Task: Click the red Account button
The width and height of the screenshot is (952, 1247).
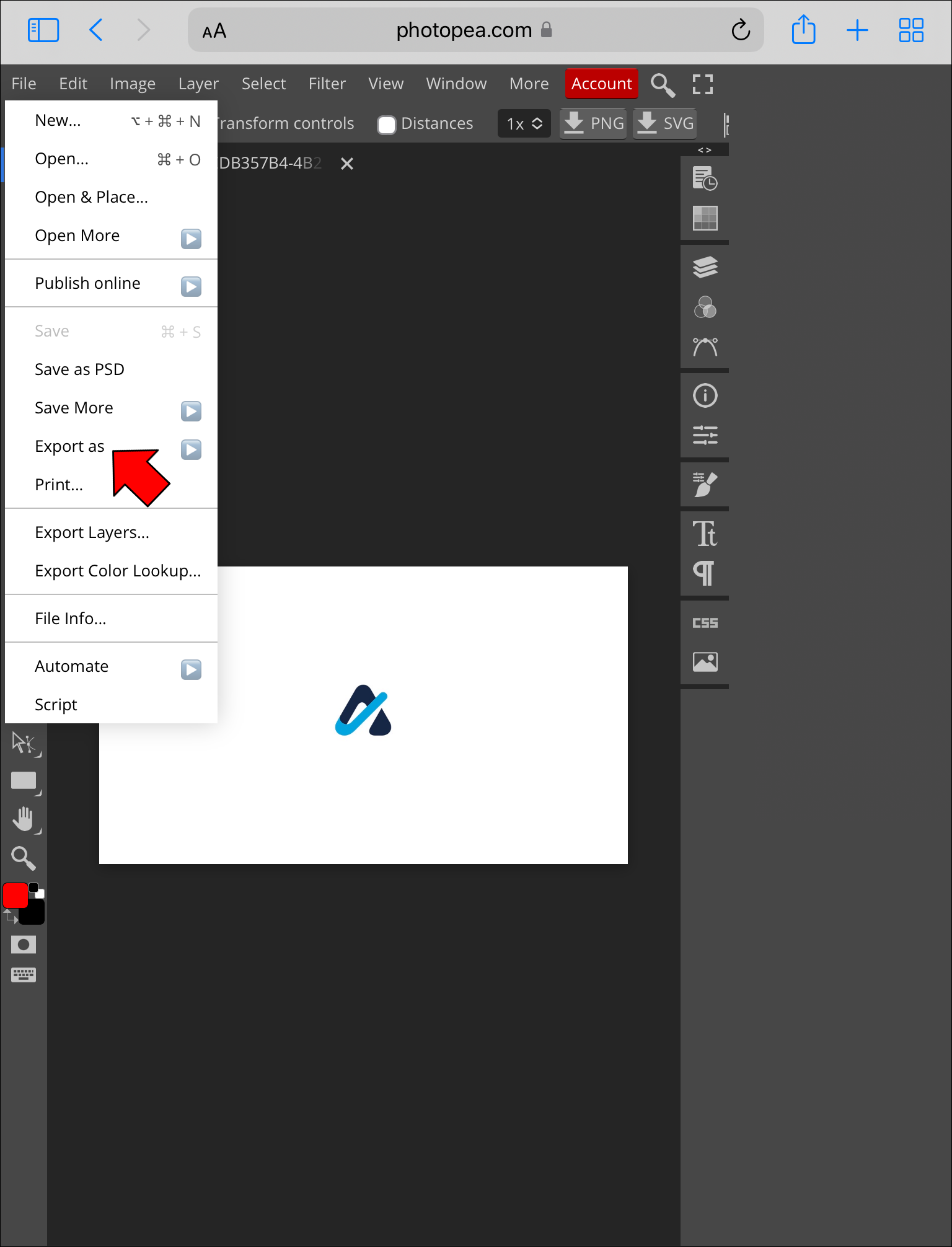Action: click(601, 84)
